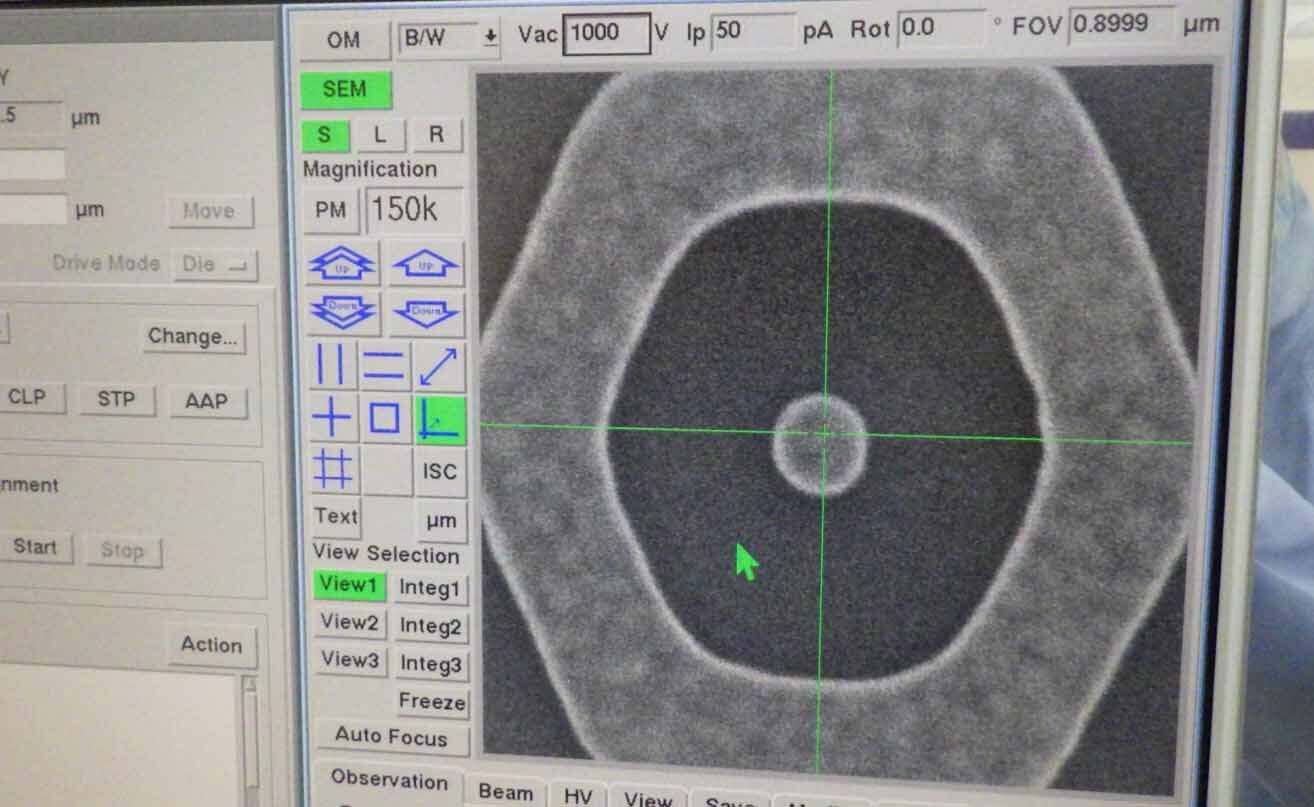The height and width of the screenshot is (807, 1314).
Task: Select View3 in View Selection
Action: coord(350,660)
